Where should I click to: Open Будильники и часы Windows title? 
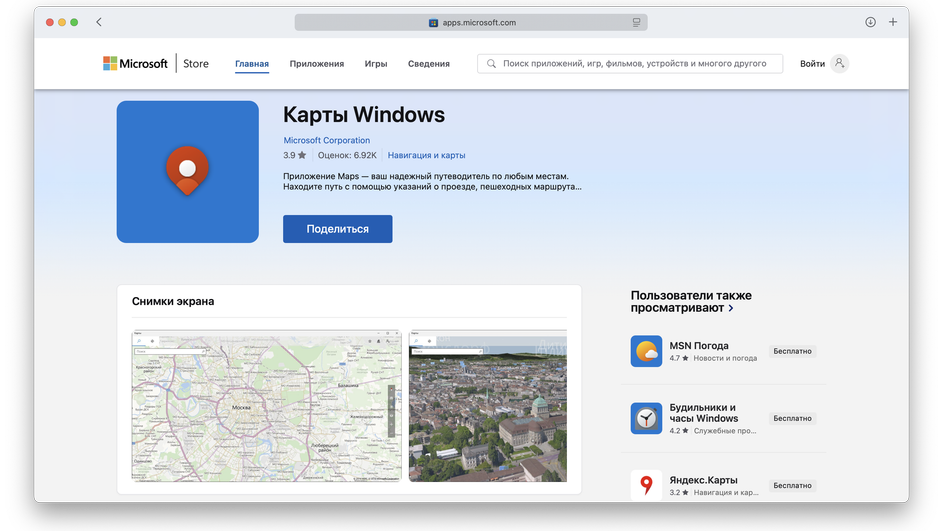[x=704, y=413]
